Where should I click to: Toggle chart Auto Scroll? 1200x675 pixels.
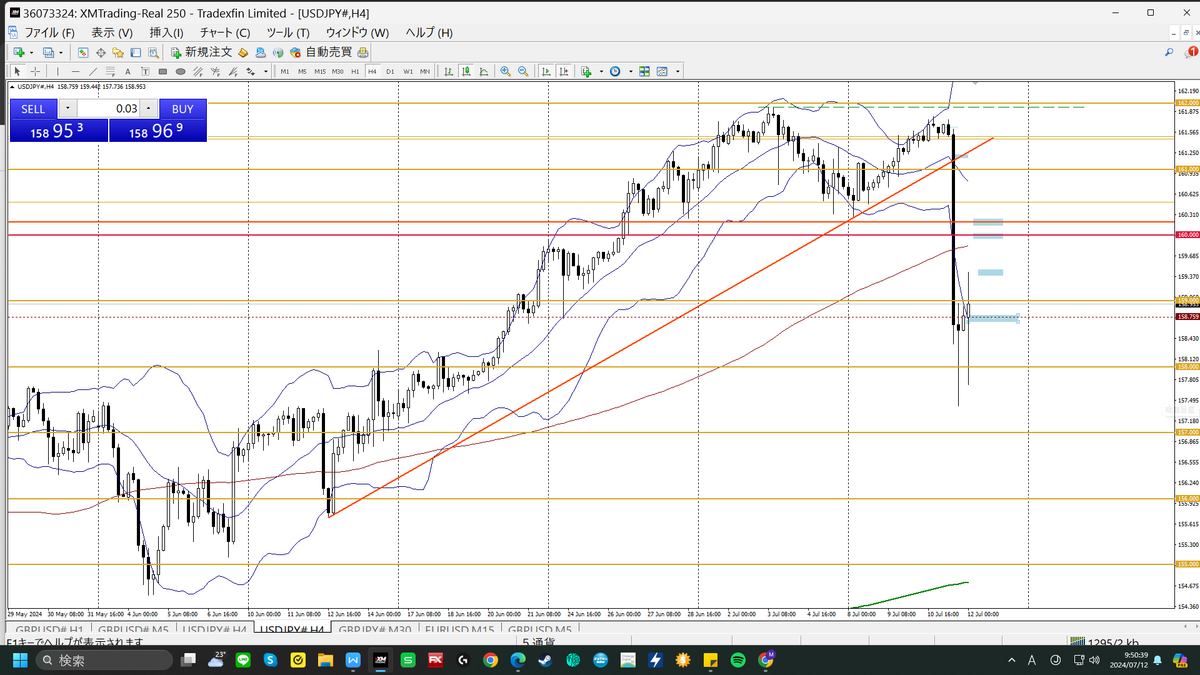pyautogui.click(x=545, y=71)
